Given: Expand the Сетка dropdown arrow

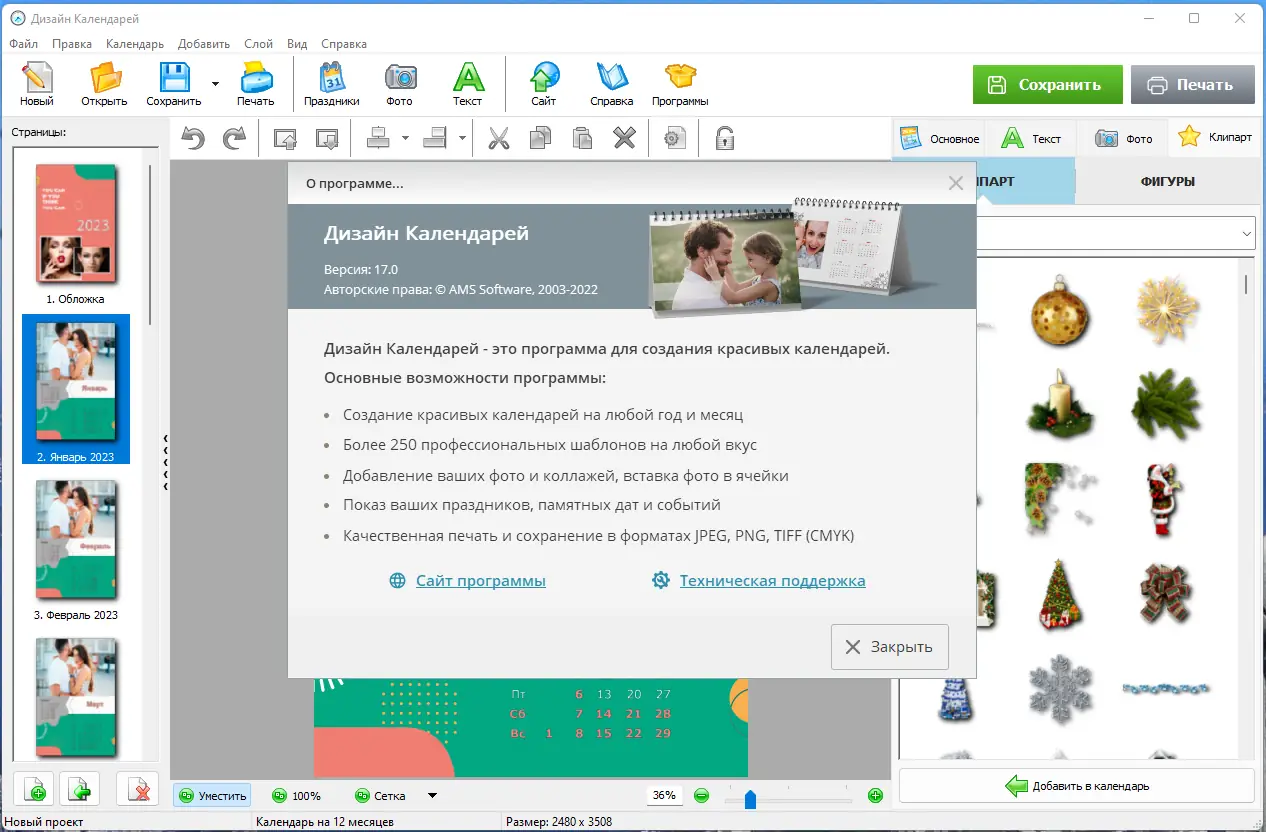Looking at the screenshot, I should click(x=432, y=796).
